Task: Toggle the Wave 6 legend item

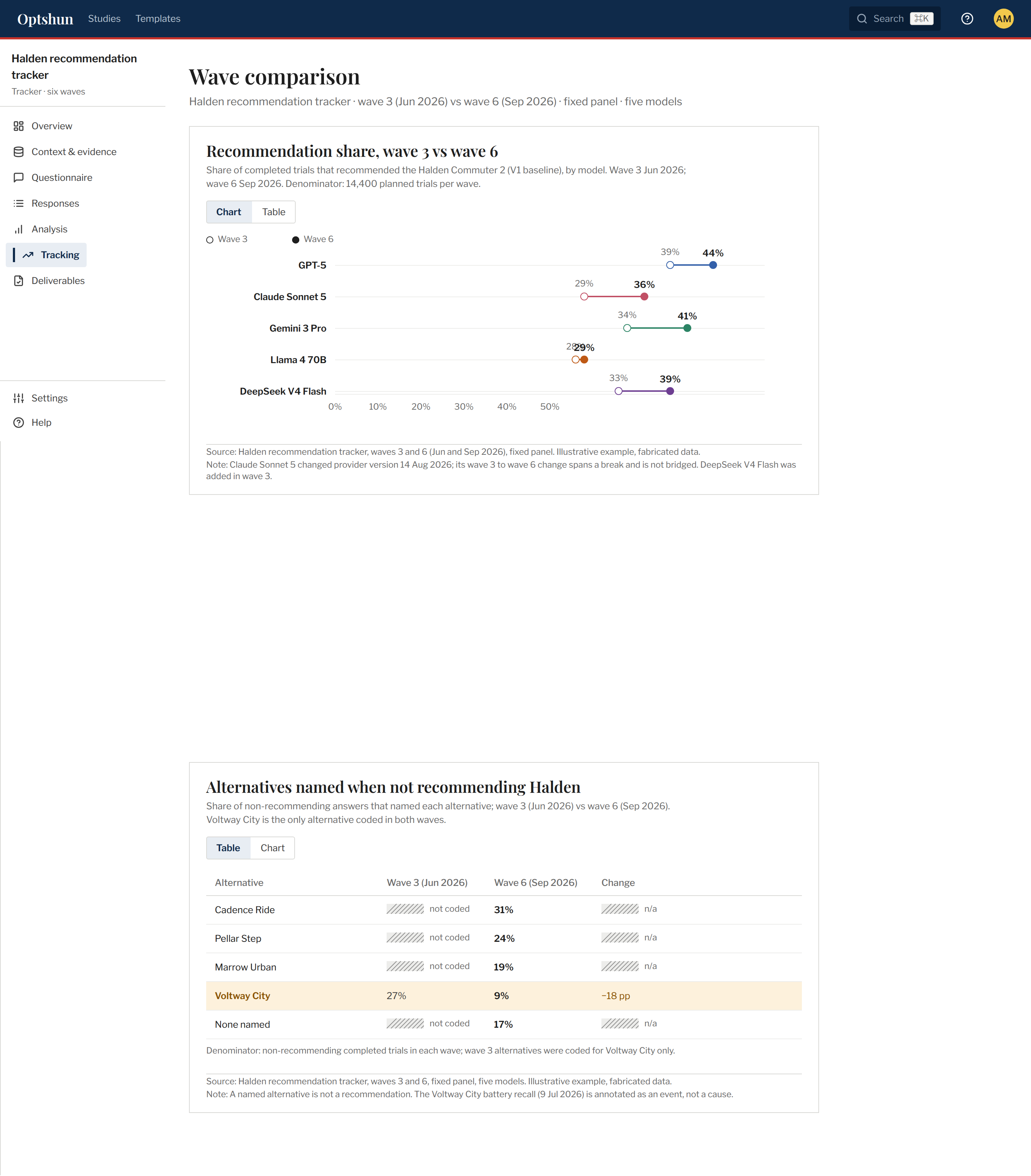Action: click(313, 239)
